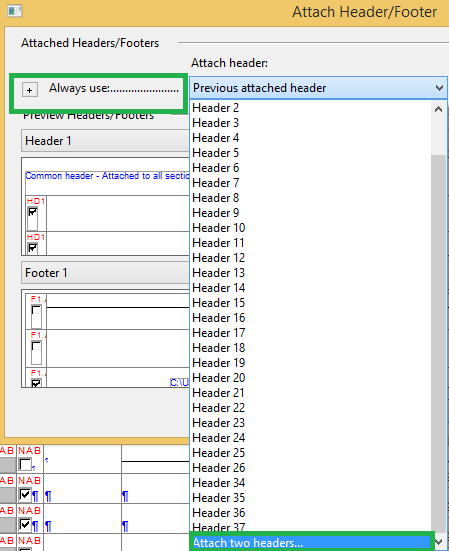Click the application icon in title bar

[x=15, y=11]
